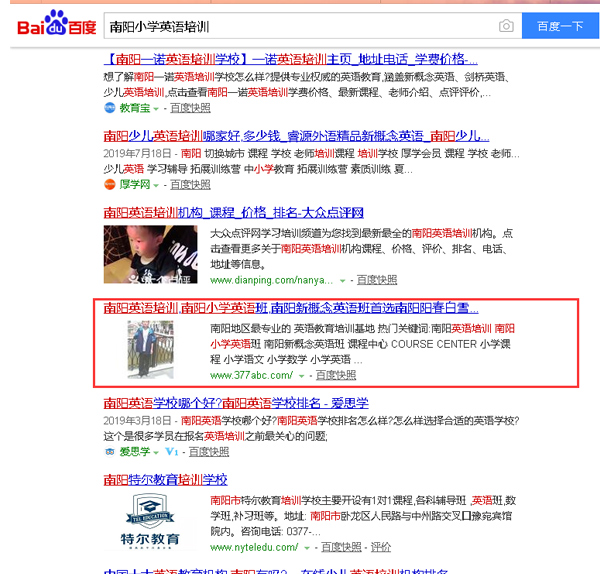
Task: Open the 大众点评网 result title
Action: (233, 212)
